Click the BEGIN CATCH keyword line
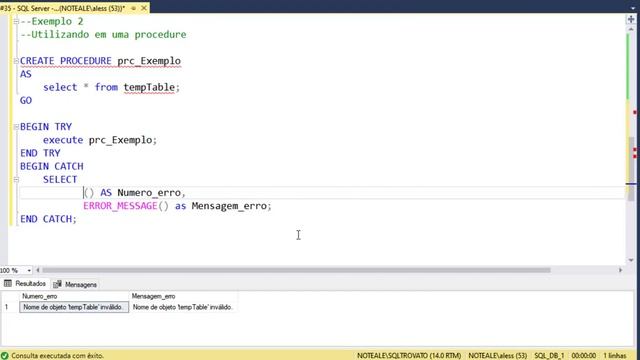The height and width of the screenshot is (360, 640). [x=52, y=167]
